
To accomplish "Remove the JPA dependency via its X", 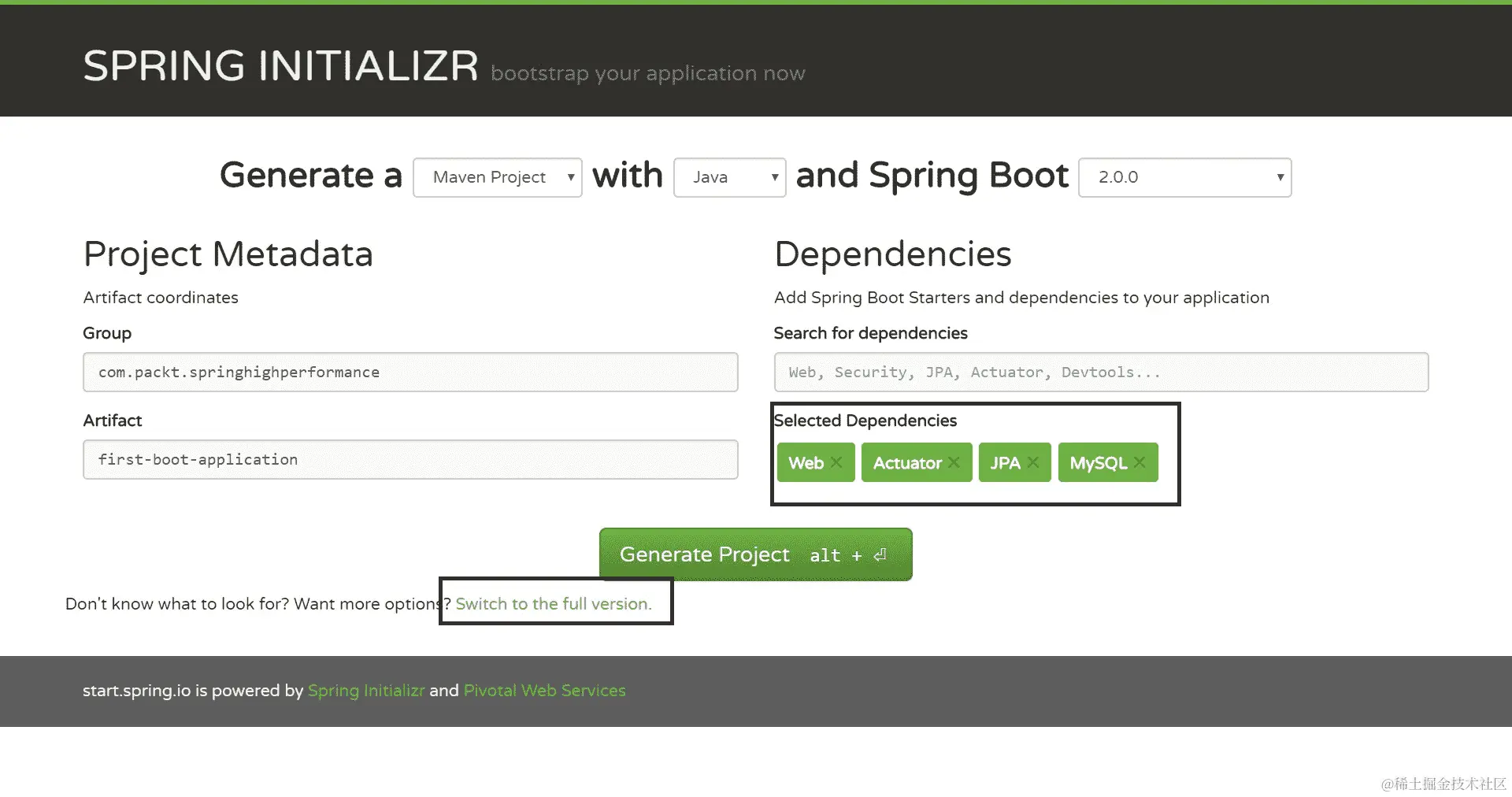I will 1033,462.
